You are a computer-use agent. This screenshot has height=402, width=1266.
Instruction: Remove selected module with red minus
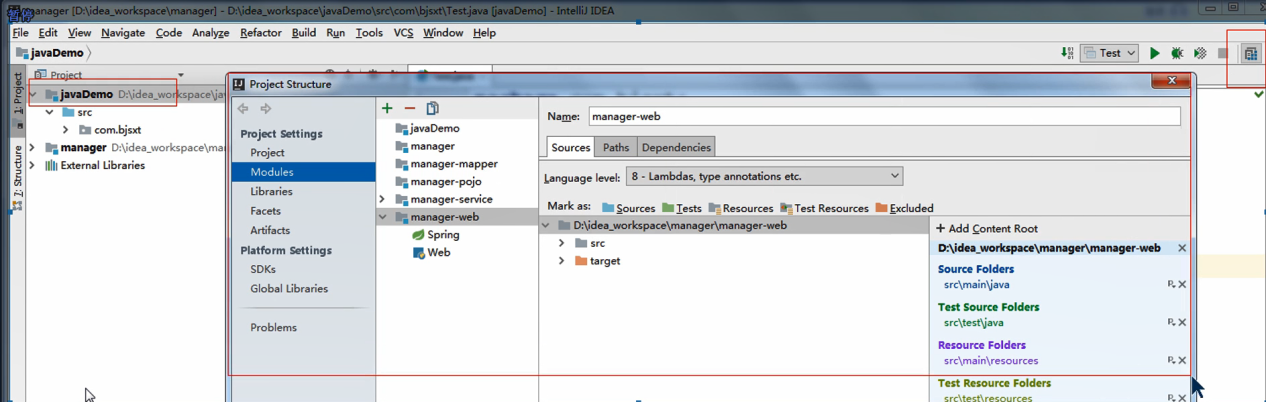(410, 108)
